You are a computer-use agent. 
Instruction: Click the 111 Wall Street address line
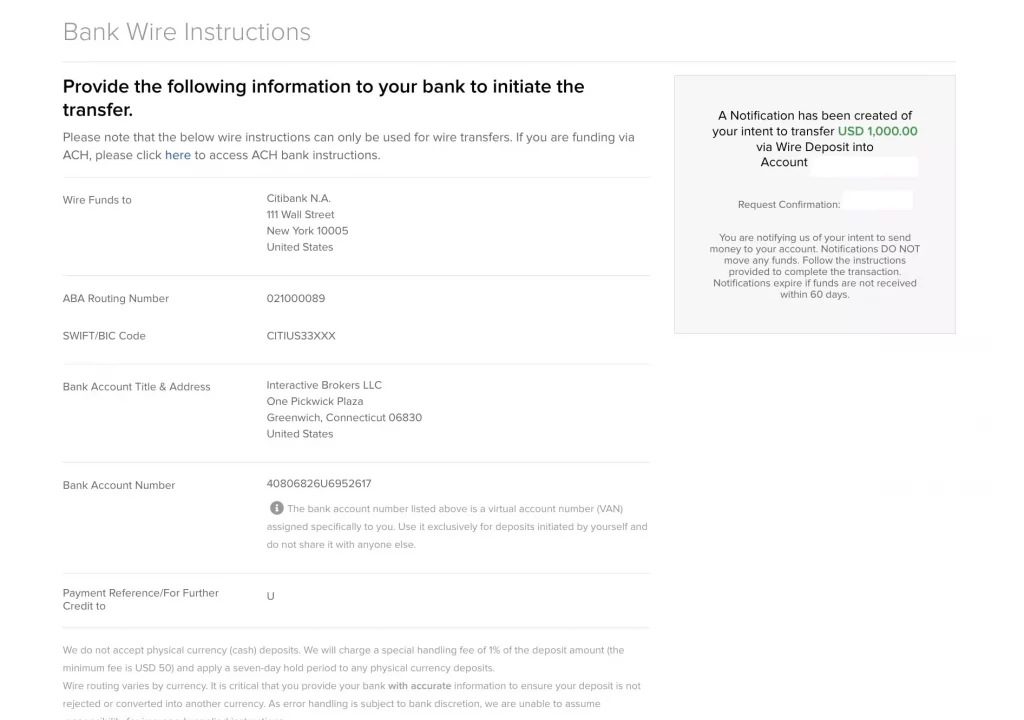[300, 215]
